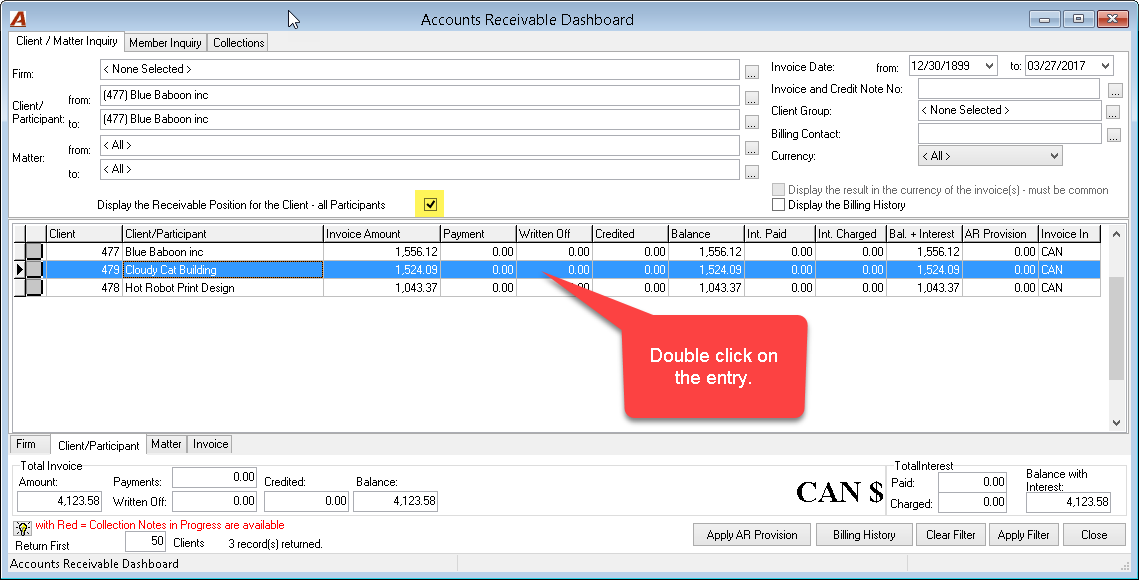Select row marker for Blue Baboon inc

pos(34,251)
